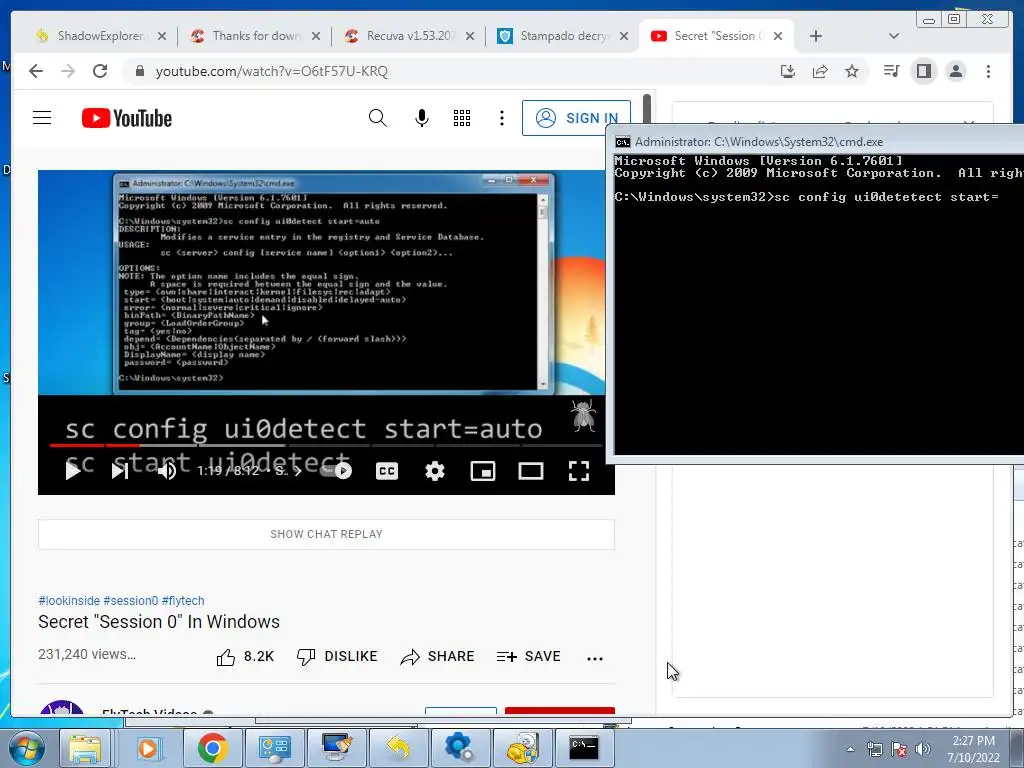
Task: Click the cmd.exe title bar icon
Action: pos(623,142)
